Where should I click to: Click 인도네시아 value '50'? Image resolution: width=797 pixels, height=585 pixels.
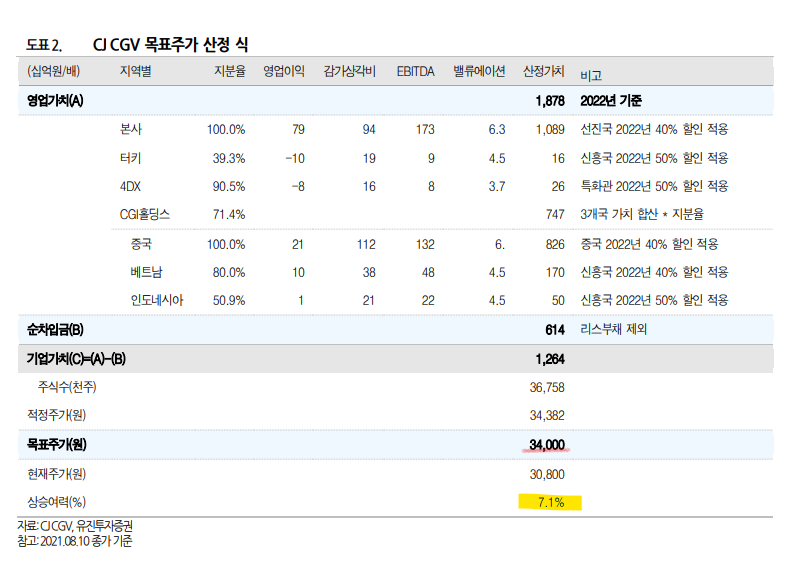(x=558, y=300)
